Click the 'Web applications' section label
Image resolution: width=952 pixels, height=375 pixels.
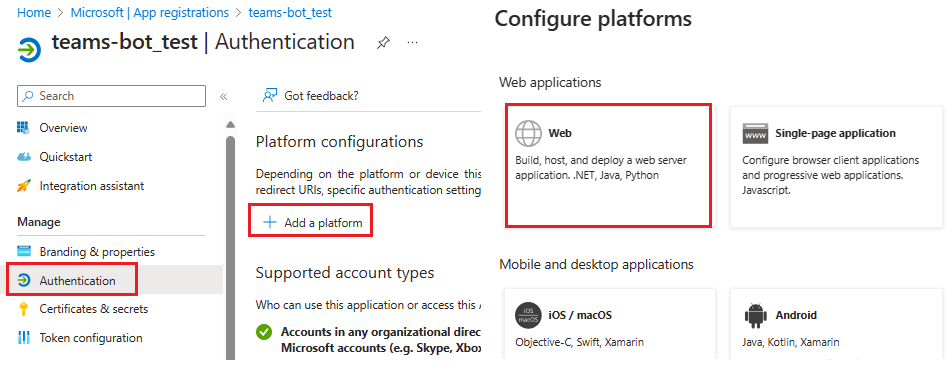tap(550, 82)
